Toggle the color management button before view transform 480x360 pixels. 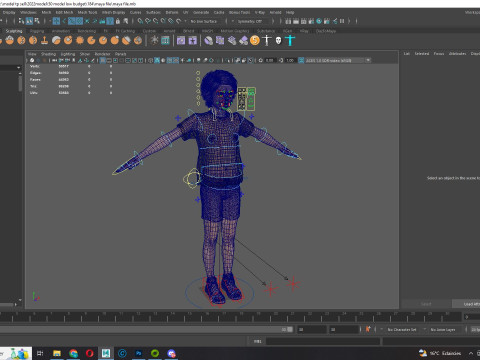click(x=301, y=60)
